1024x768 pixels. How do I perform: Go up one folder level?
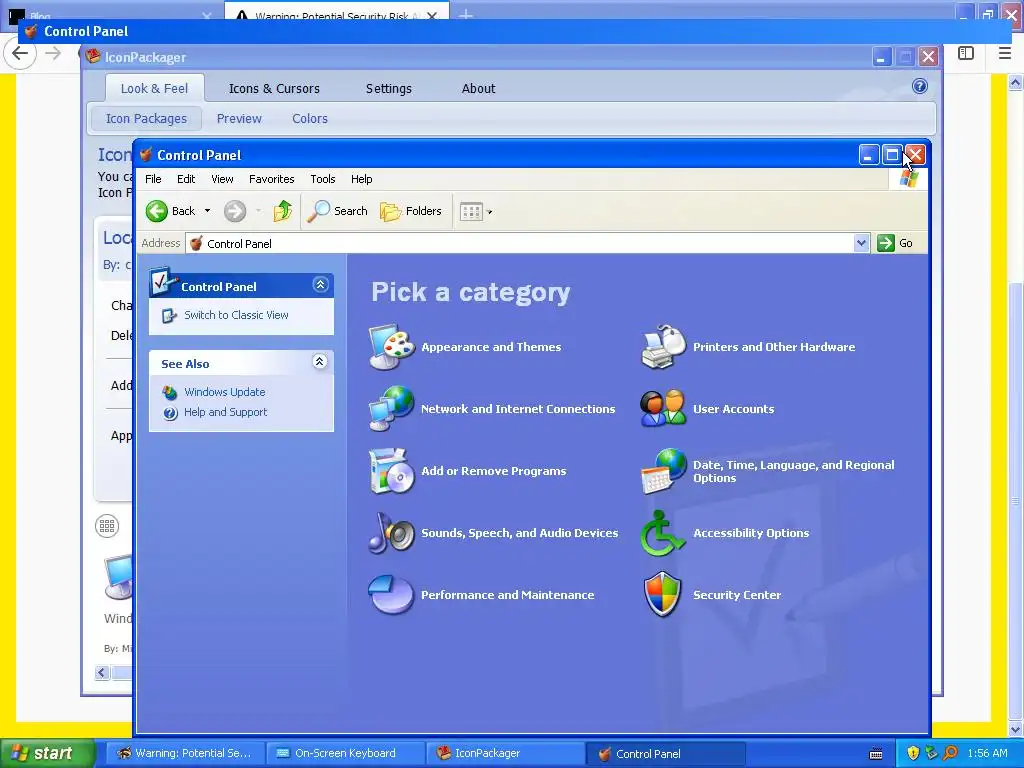283,211
